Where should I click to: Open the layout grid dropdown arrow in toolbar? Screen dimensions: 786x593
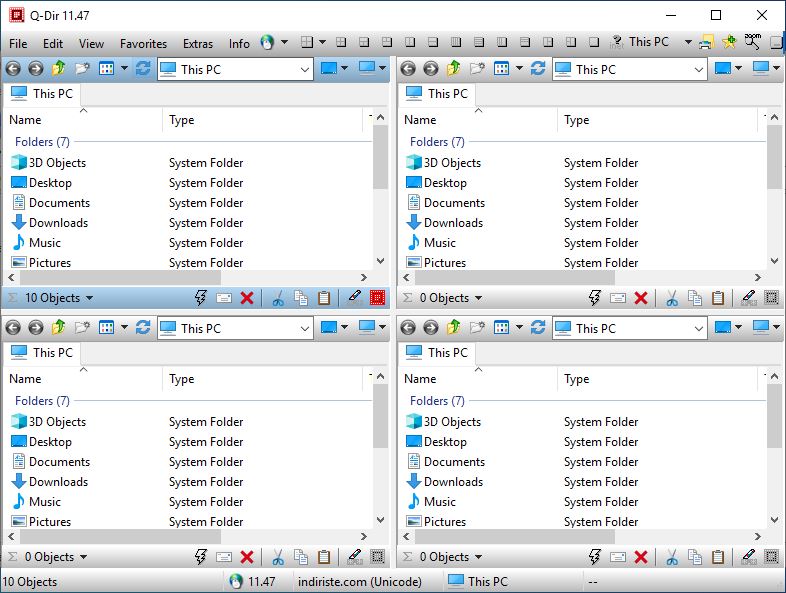coord(322,42)
